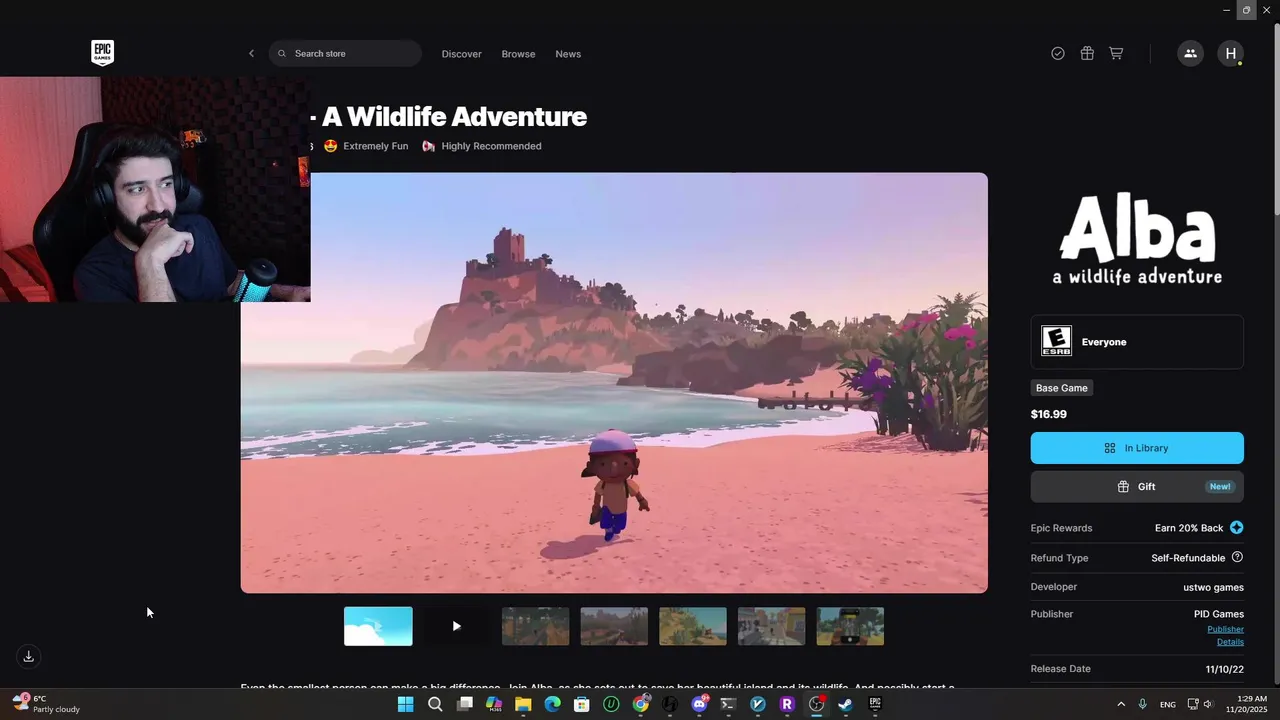Click the Gift button
1280x720 pixels.
click(1137, 487)
